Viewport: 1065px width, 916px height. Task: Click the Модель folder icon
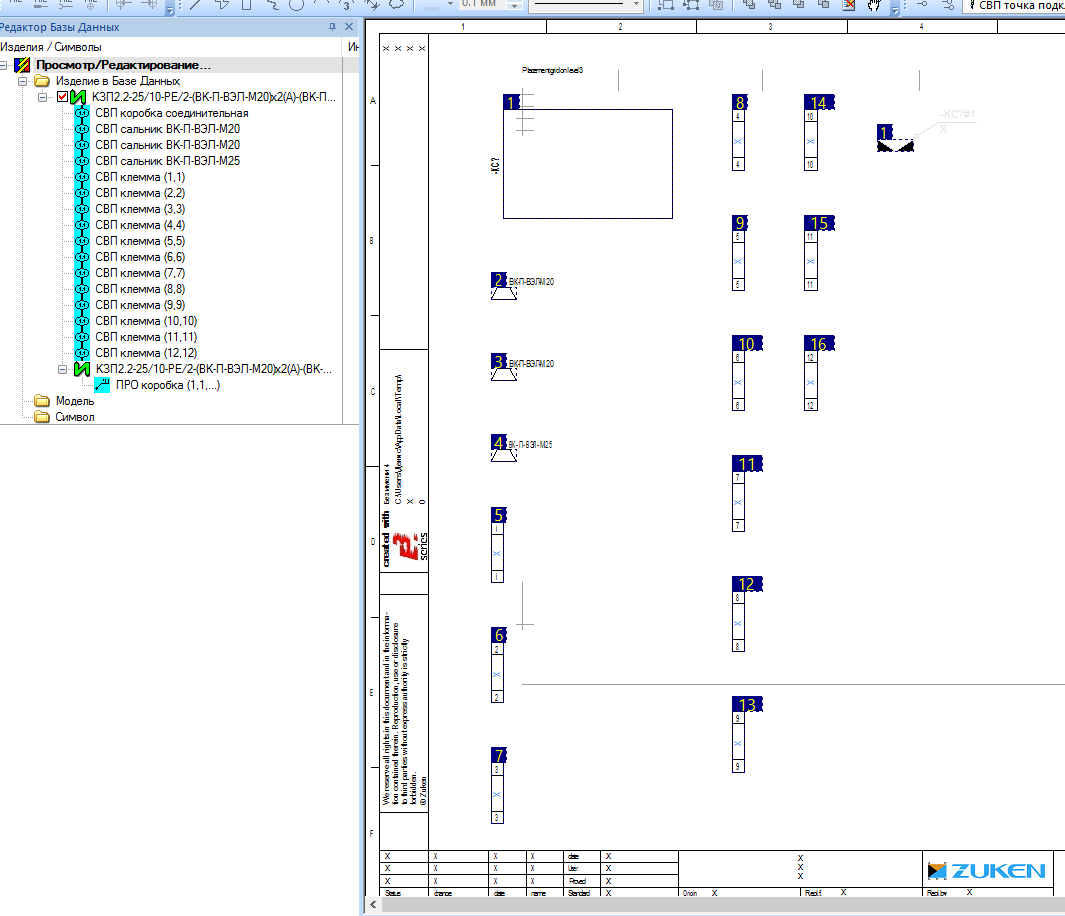(x=41, y=401)
